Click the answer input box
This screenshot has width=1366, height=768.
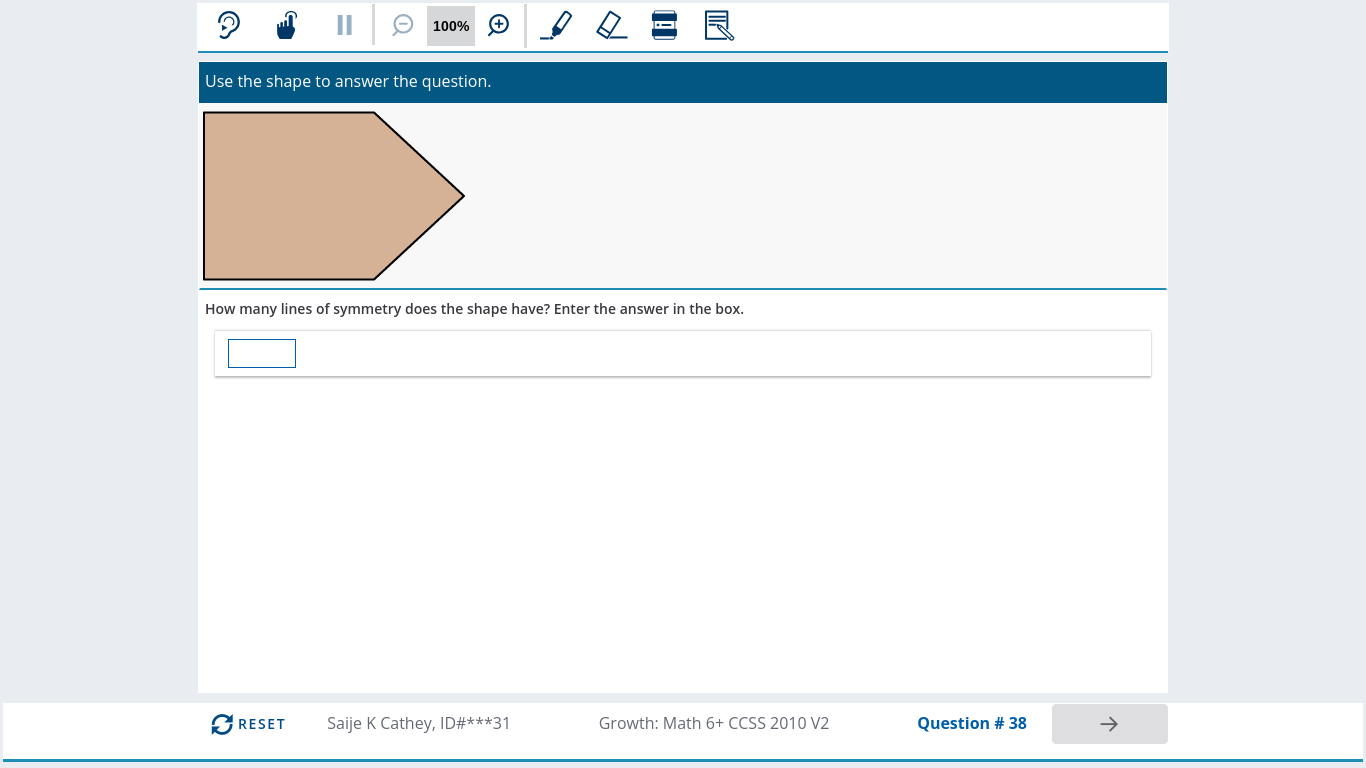[x=262, y=353]
